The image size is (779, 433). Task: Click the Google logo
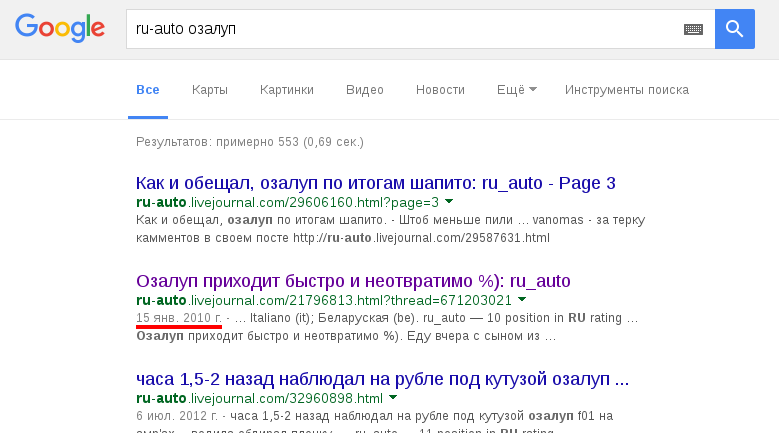(x=60, y=28)
